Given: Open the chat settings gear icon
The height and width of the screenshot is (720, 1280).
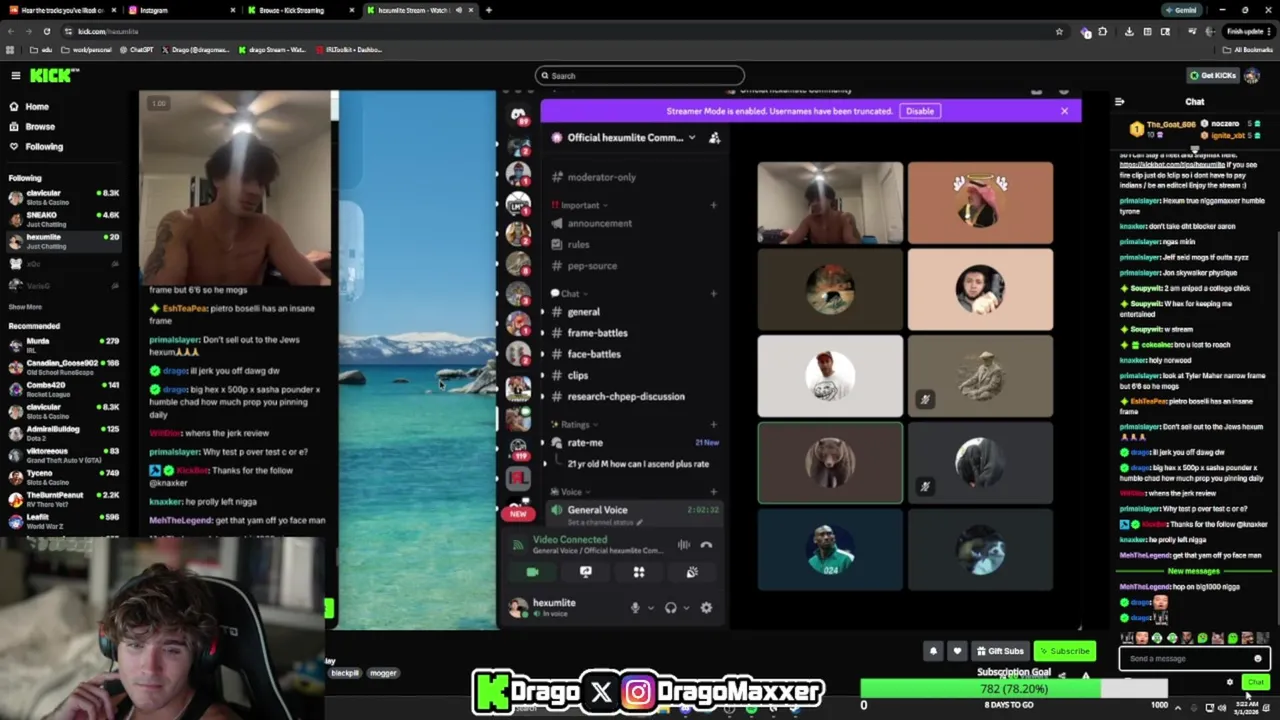Looking at the screenshot, I should [1230, 682].
